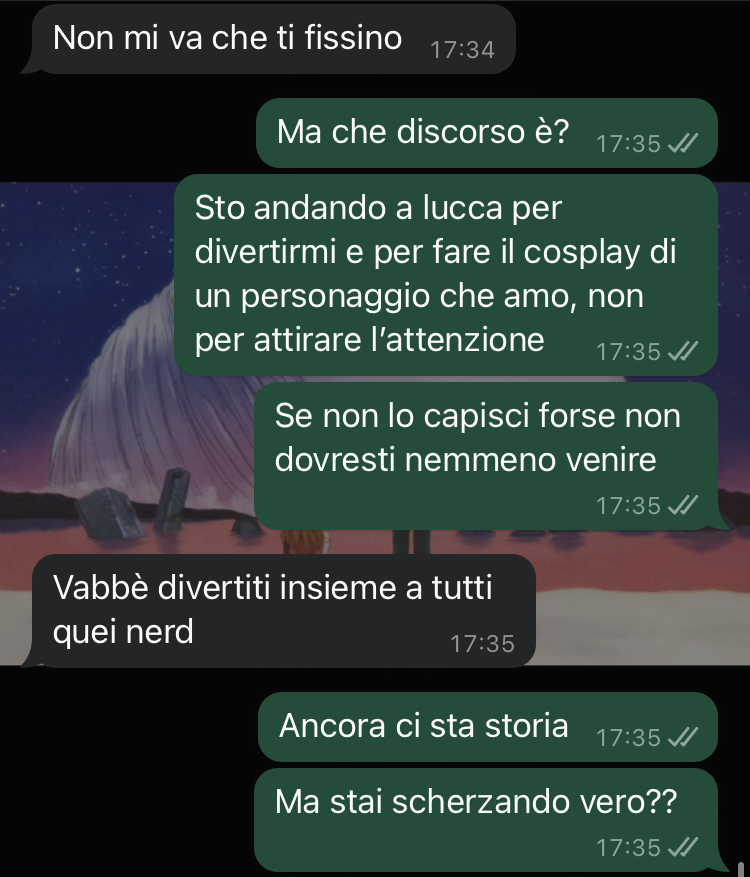Image resolution: width=750 pixels, height=877 pixels.
Task: Tap the double-check on "Ma stai scherzando vero??"
Action: [683, 847]
